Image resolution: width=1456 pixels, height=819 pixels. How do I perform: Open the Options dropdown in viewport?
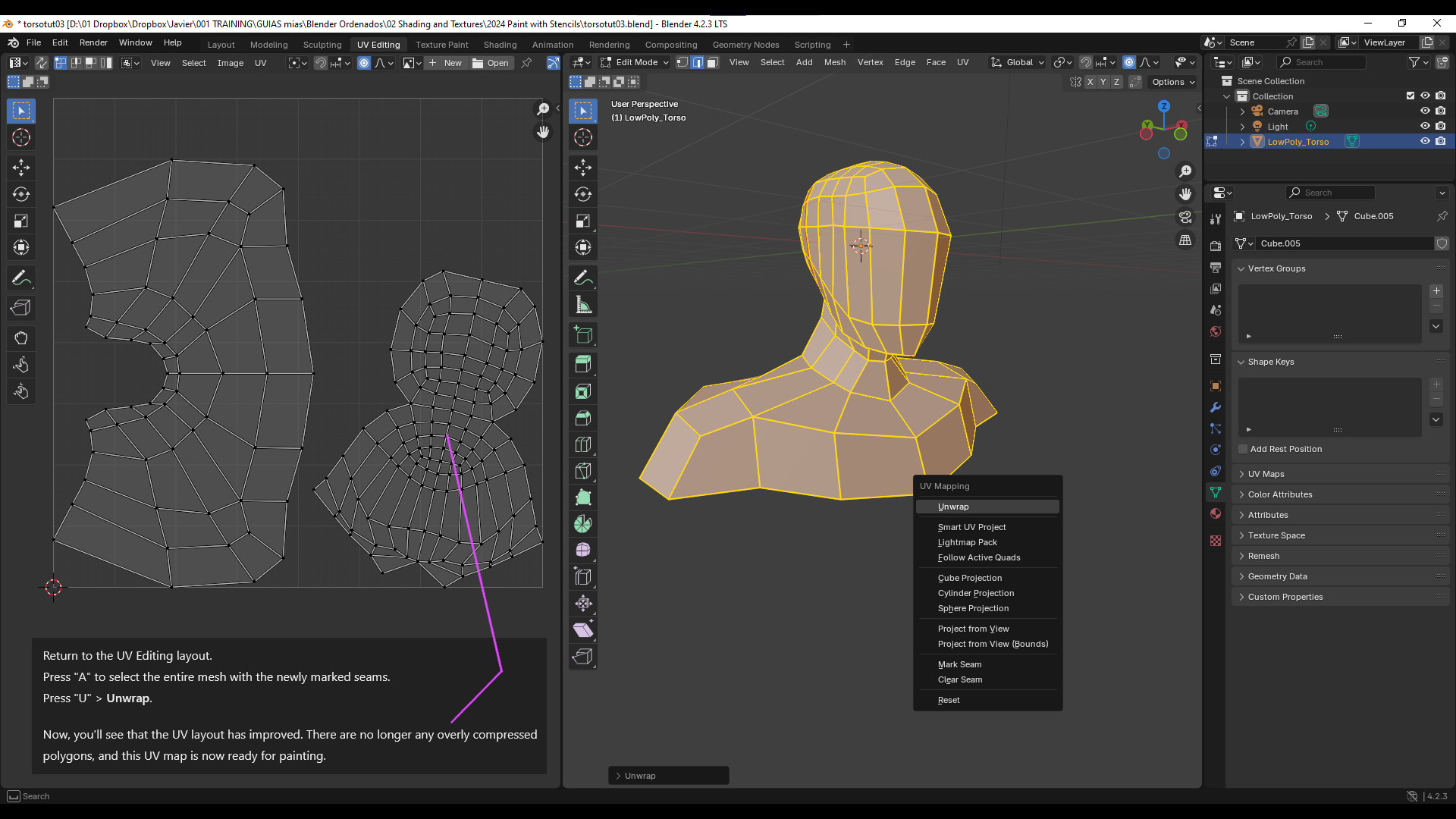[1172, 82]
